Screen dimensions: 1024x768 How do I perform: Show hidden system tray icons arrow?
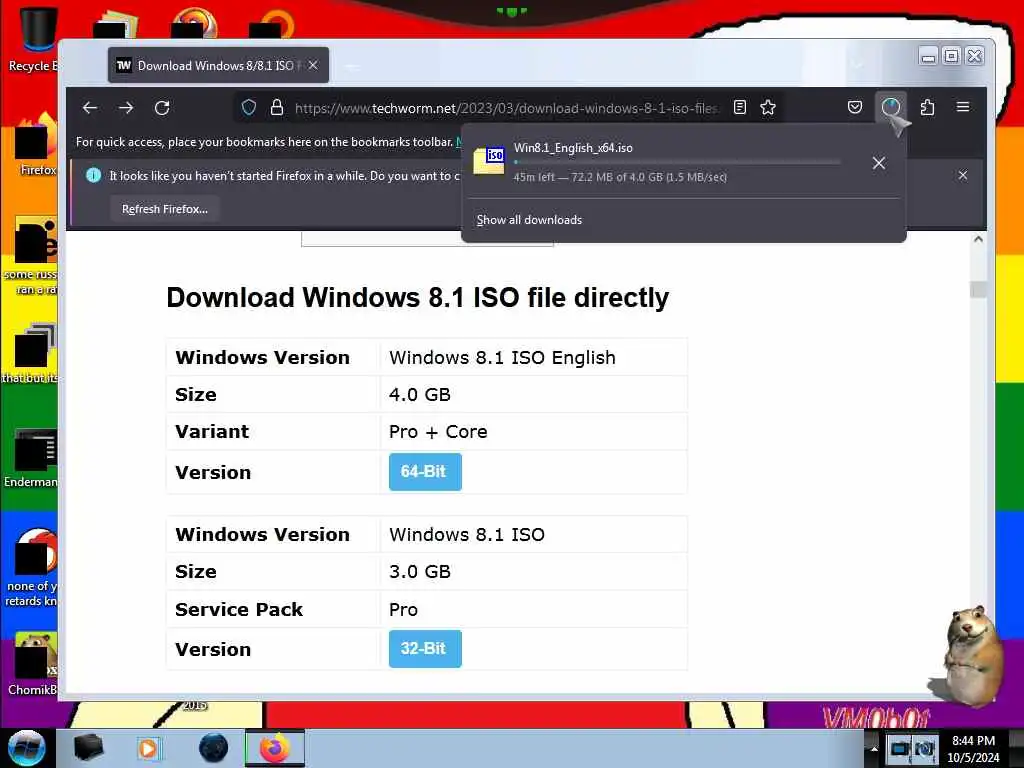pyautogui.click(x=874, y=748)
